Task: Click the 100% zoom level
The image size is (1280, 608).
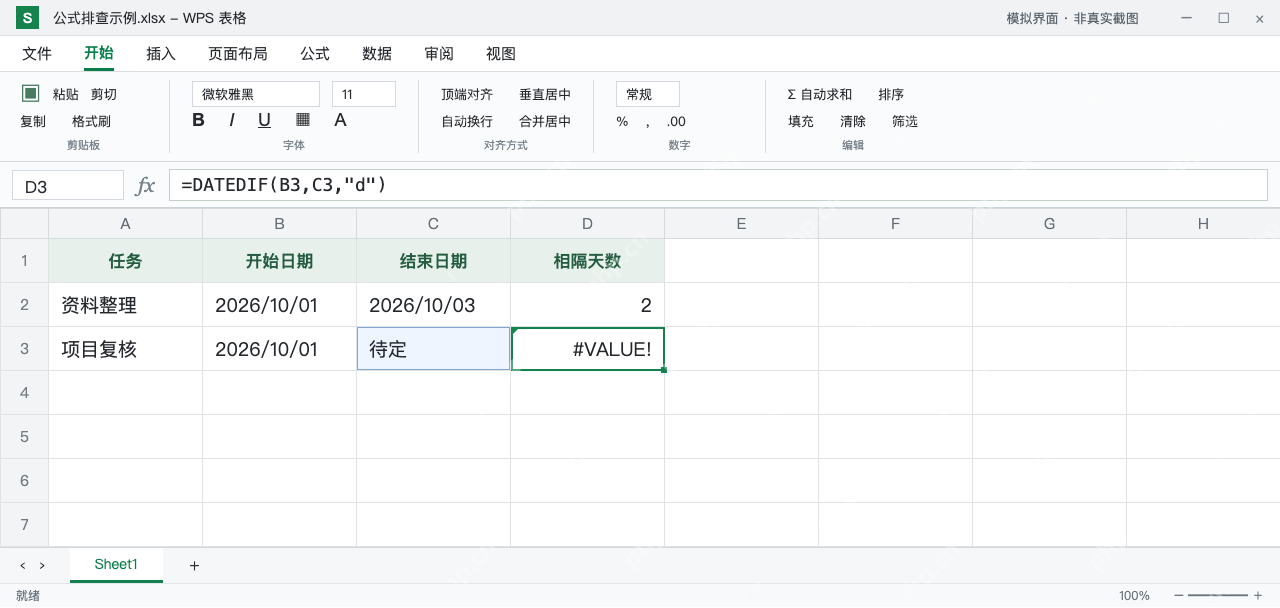Action: click(1134, 596)
